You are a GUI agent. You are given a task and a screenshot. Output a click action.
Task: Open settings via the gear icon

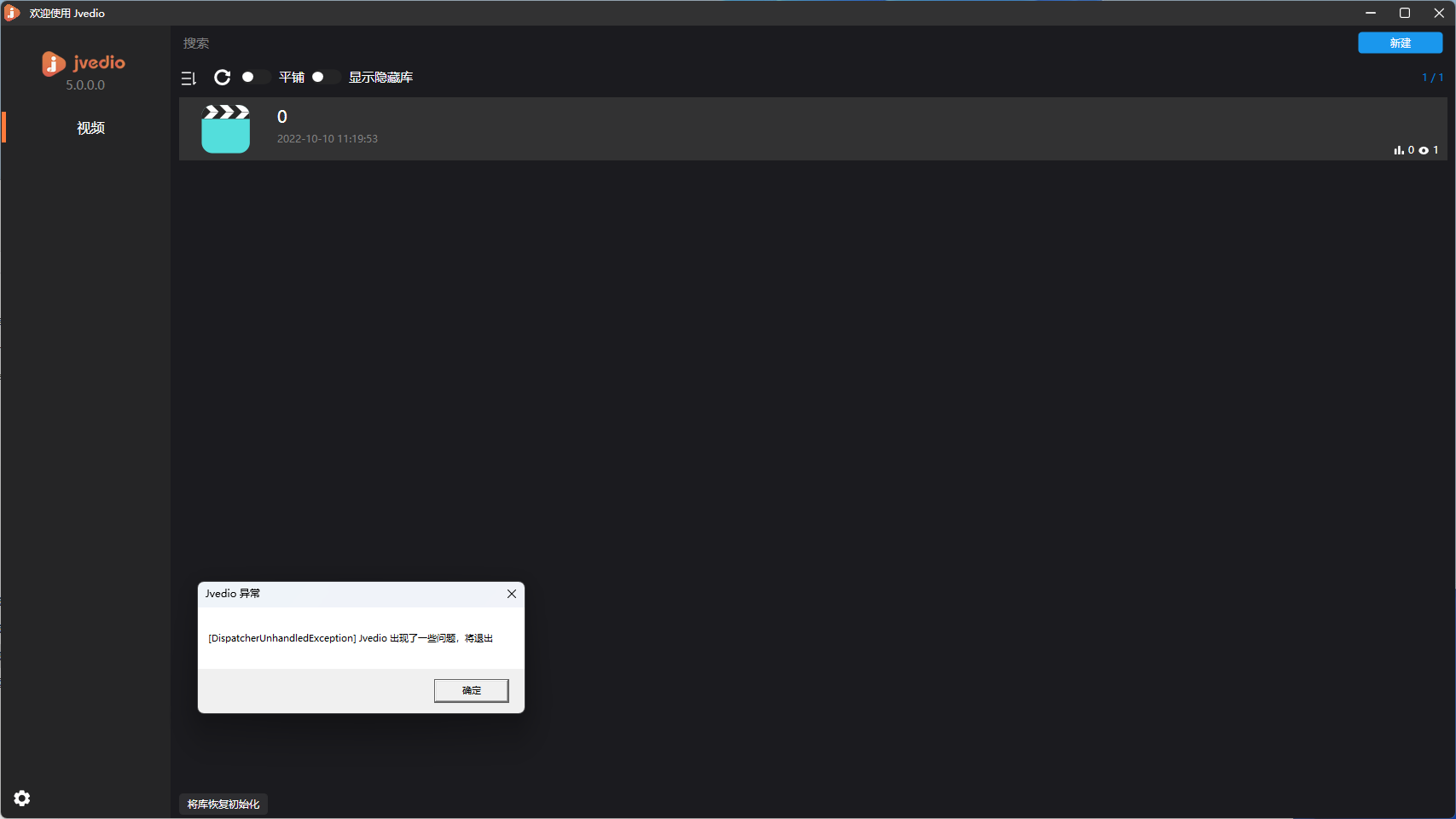[21, 798]
